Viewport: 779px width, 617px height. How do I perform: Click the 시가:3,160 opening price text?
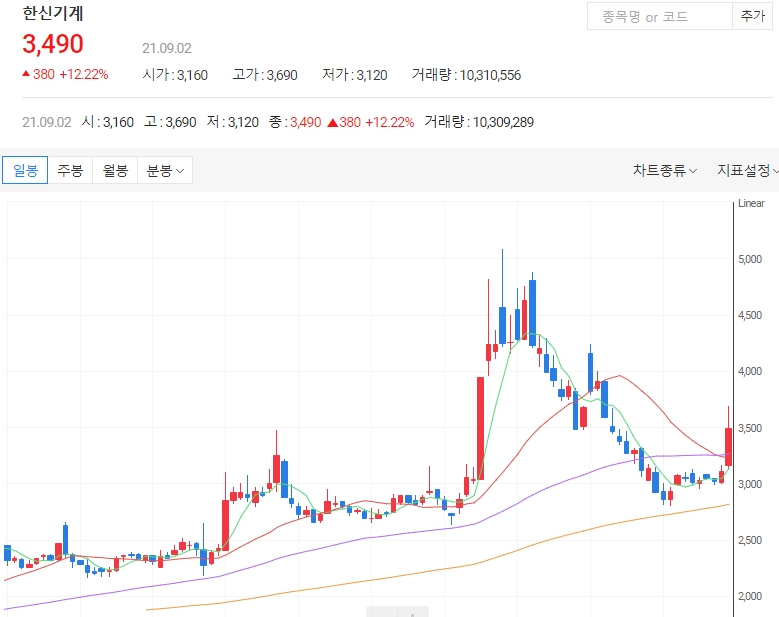(x=175, y=75)
